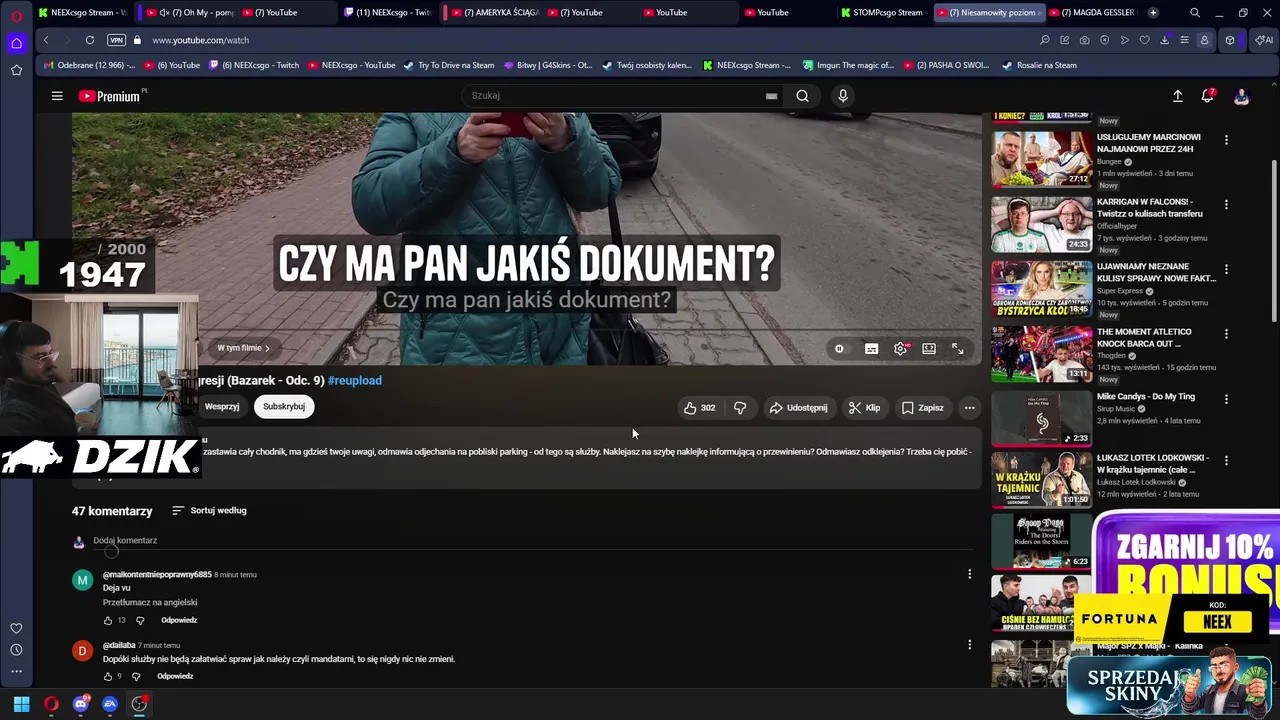Open the #reupload hashtag link
Image resolution: width=1280 pixels, height=720 pixels.
pos(355,380)
